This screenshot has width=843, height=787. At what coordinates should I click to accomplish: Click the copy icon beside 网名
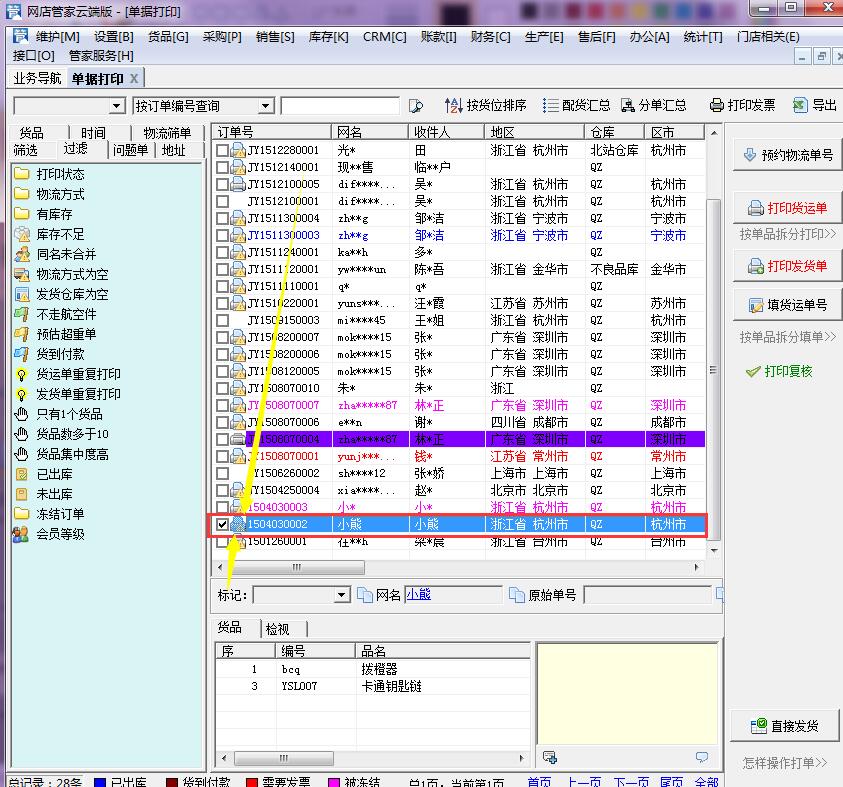pos(365,595)
